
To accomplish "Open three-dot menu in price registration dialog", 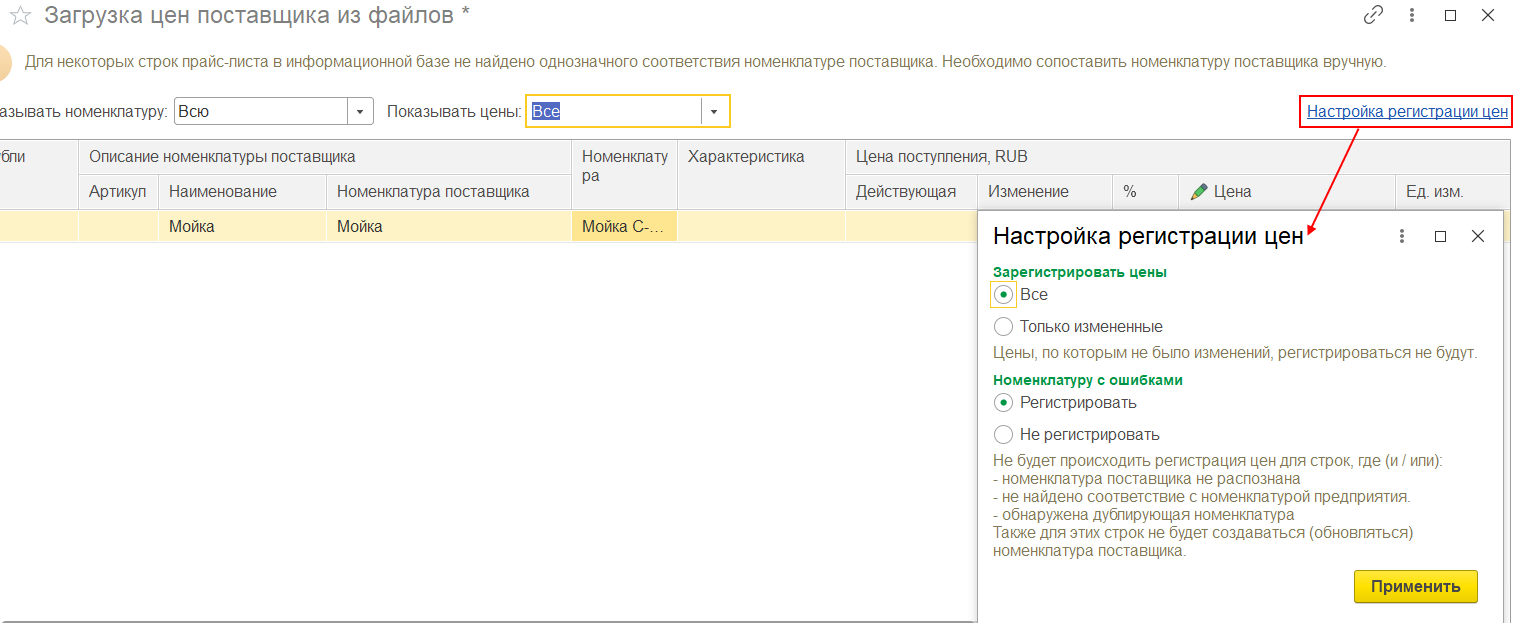I will coord(1402,236).
